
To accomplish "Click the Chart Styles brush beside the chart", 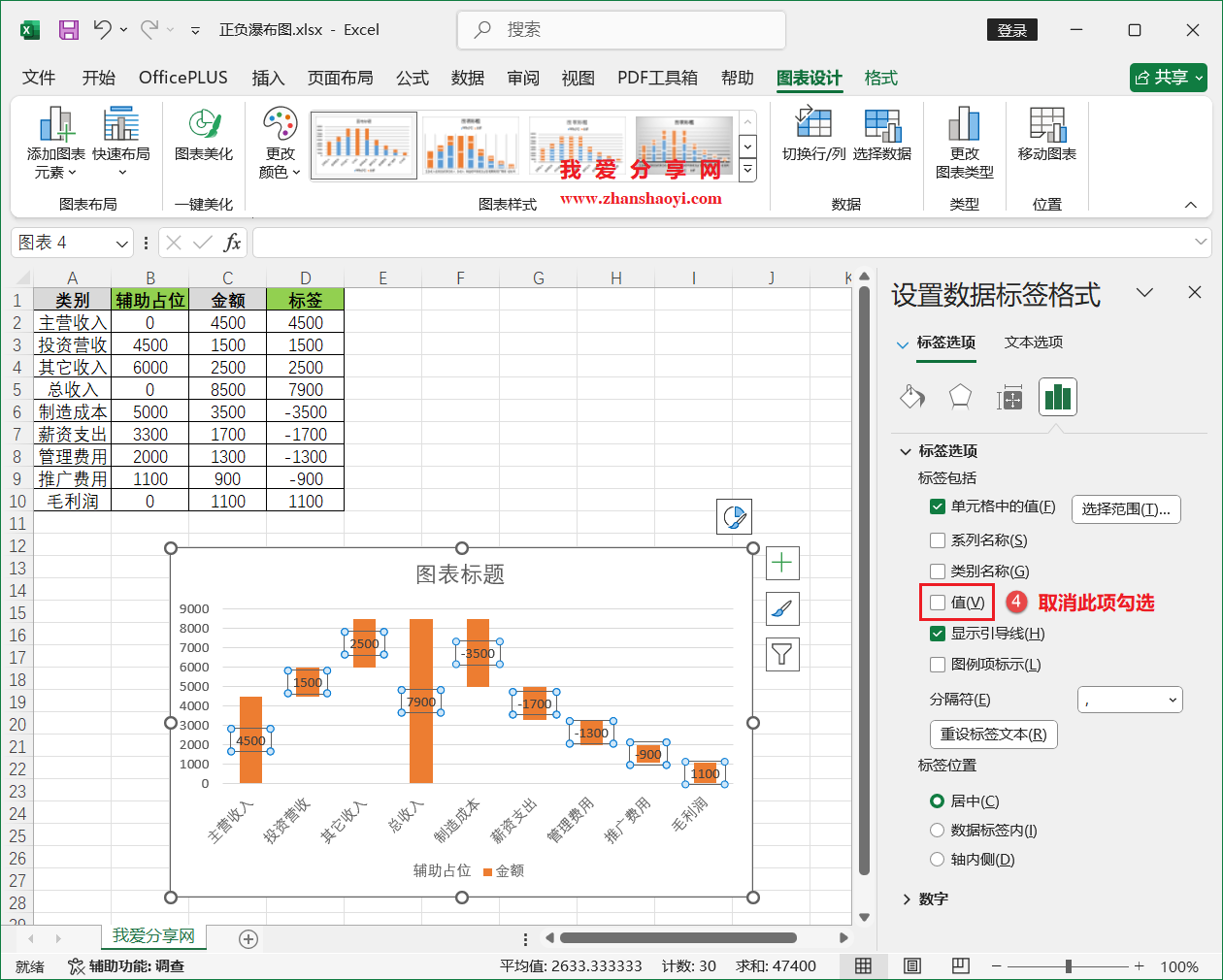I will point(782,608).
